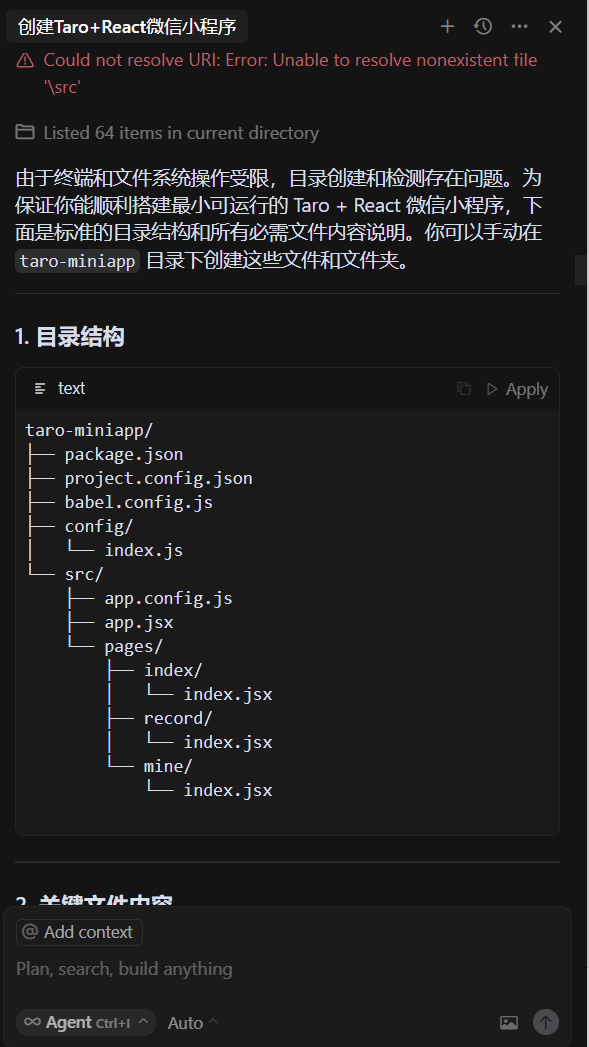Start a new chat with the plus icon
The width and height of the screenshot is (589, 1047).
point(447,27)
